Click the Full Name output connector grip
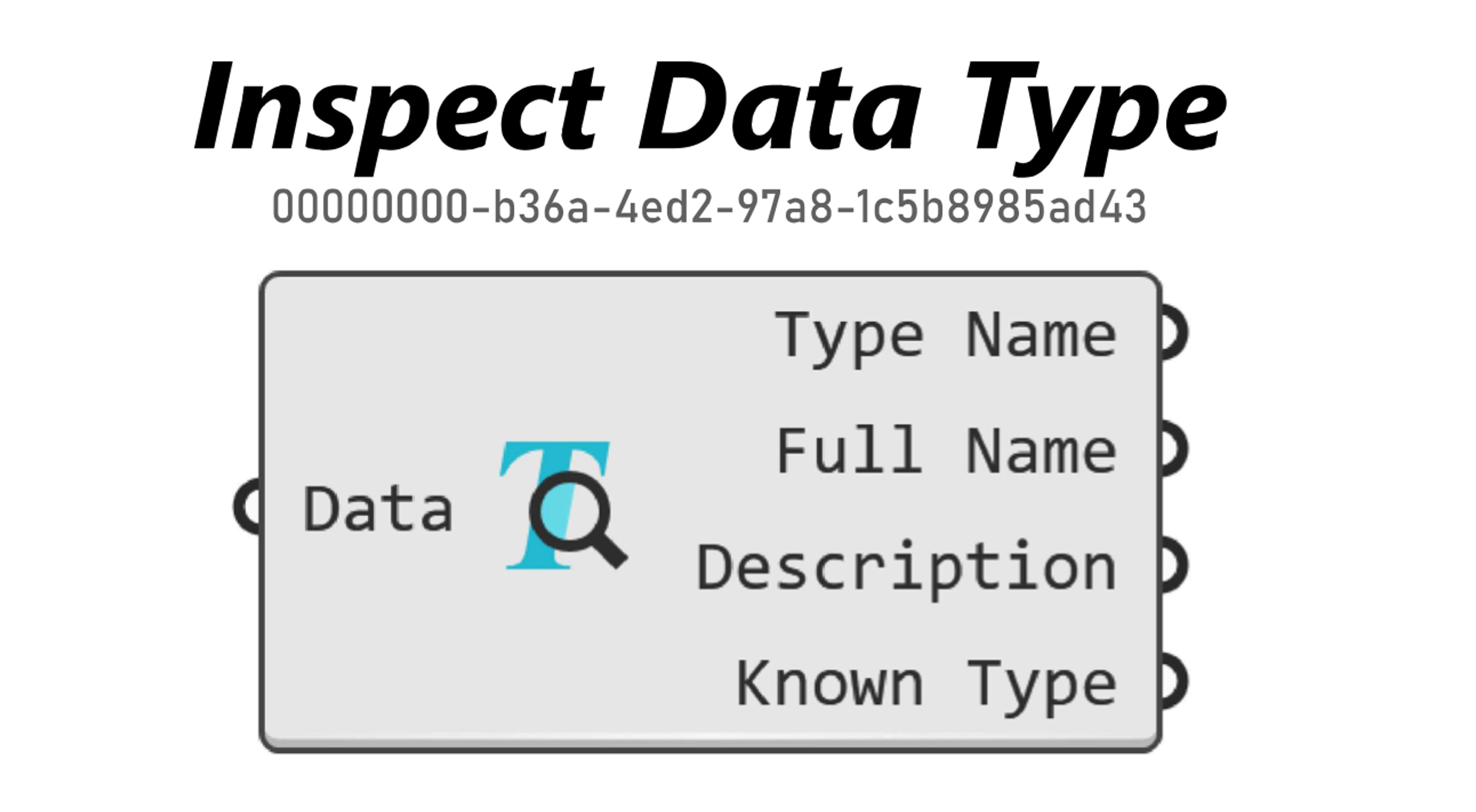This screenshot has height=812, width=1476. 1174,449
